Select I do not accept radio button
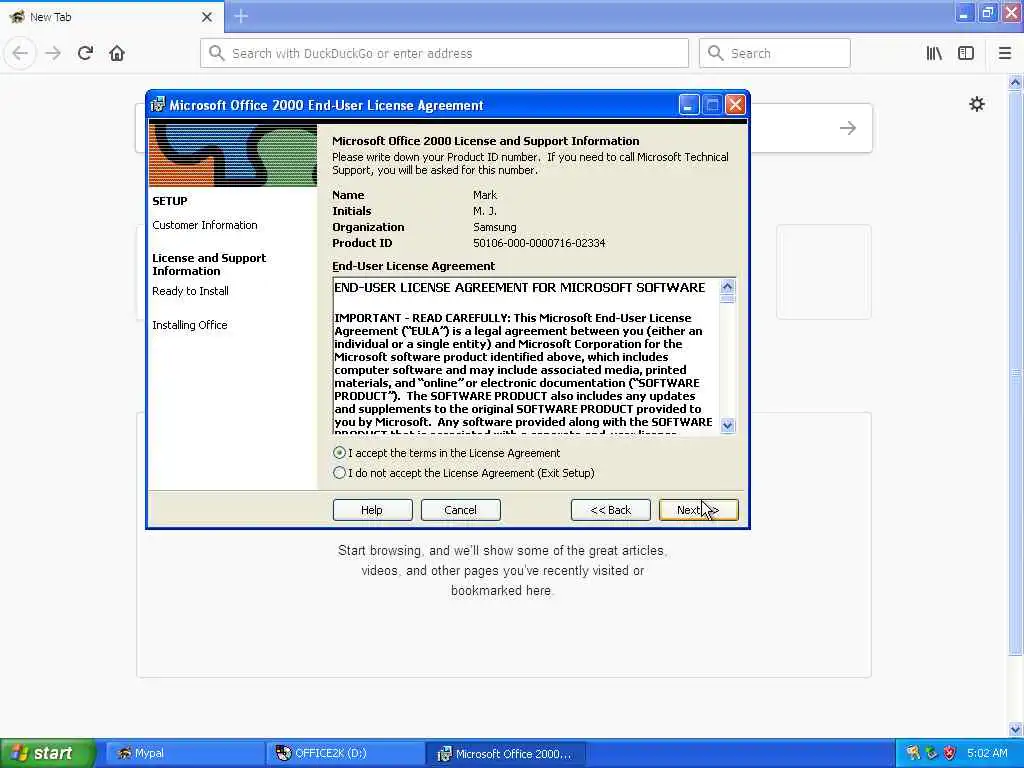Viewport: 1024px width, 768px height. 339,473
